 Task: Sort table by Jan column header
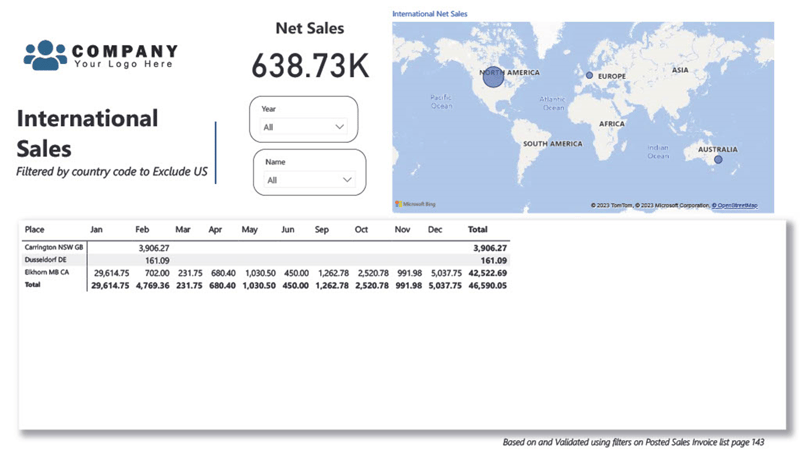(x=96, y=229)
